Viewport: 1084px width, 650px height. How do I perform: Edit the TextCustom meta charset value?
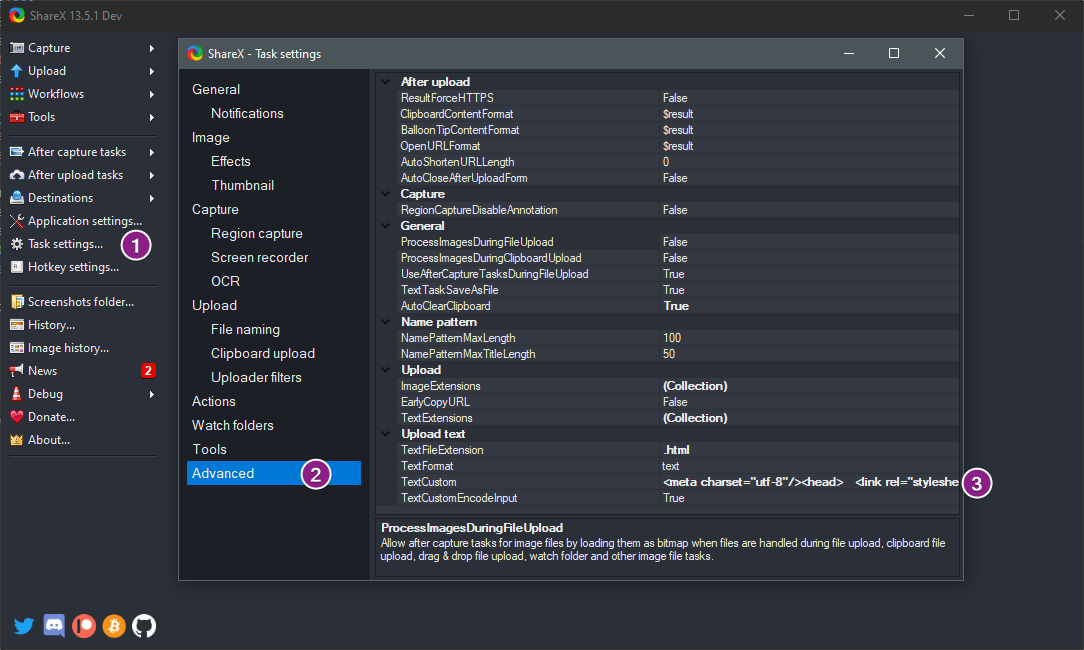click(810, 482)
